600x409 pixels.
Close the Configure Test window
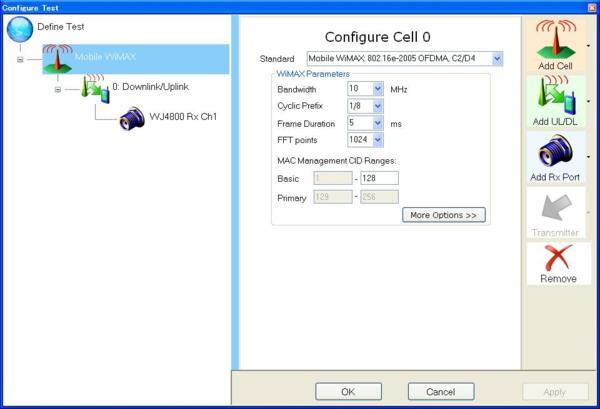pos(592,8)
